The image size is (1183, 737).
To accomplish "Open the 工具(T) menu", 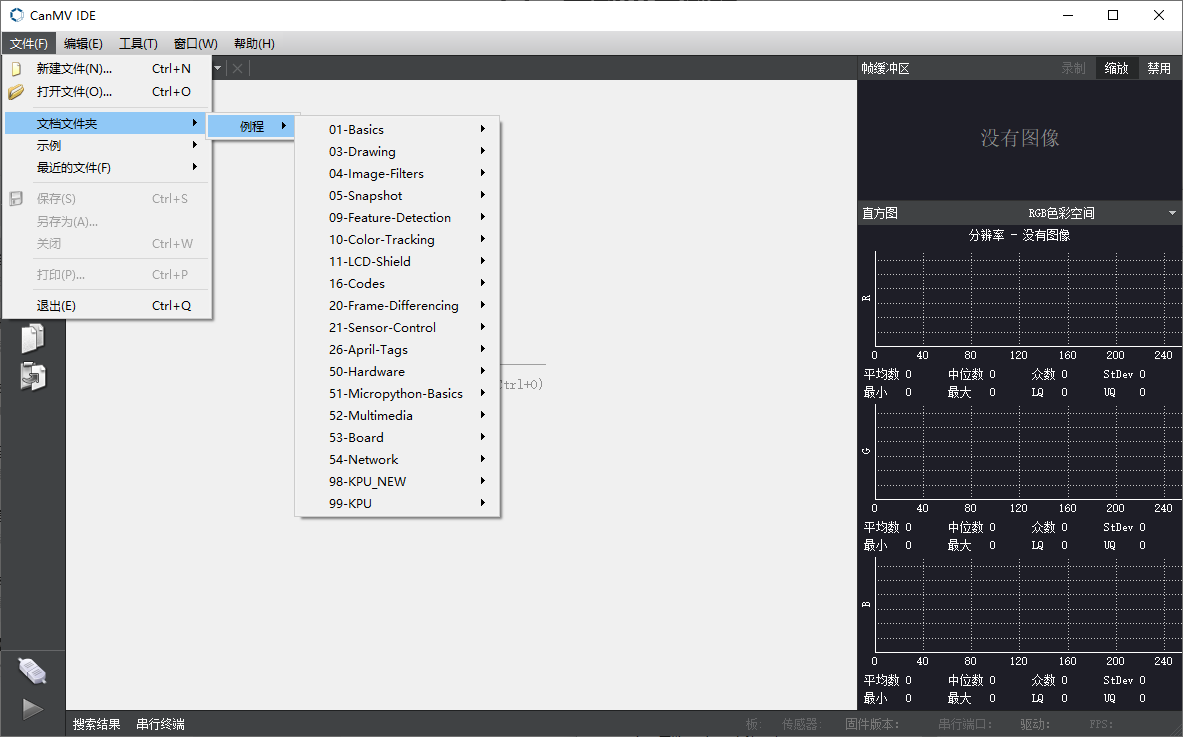I will click(x=138, y=44).
